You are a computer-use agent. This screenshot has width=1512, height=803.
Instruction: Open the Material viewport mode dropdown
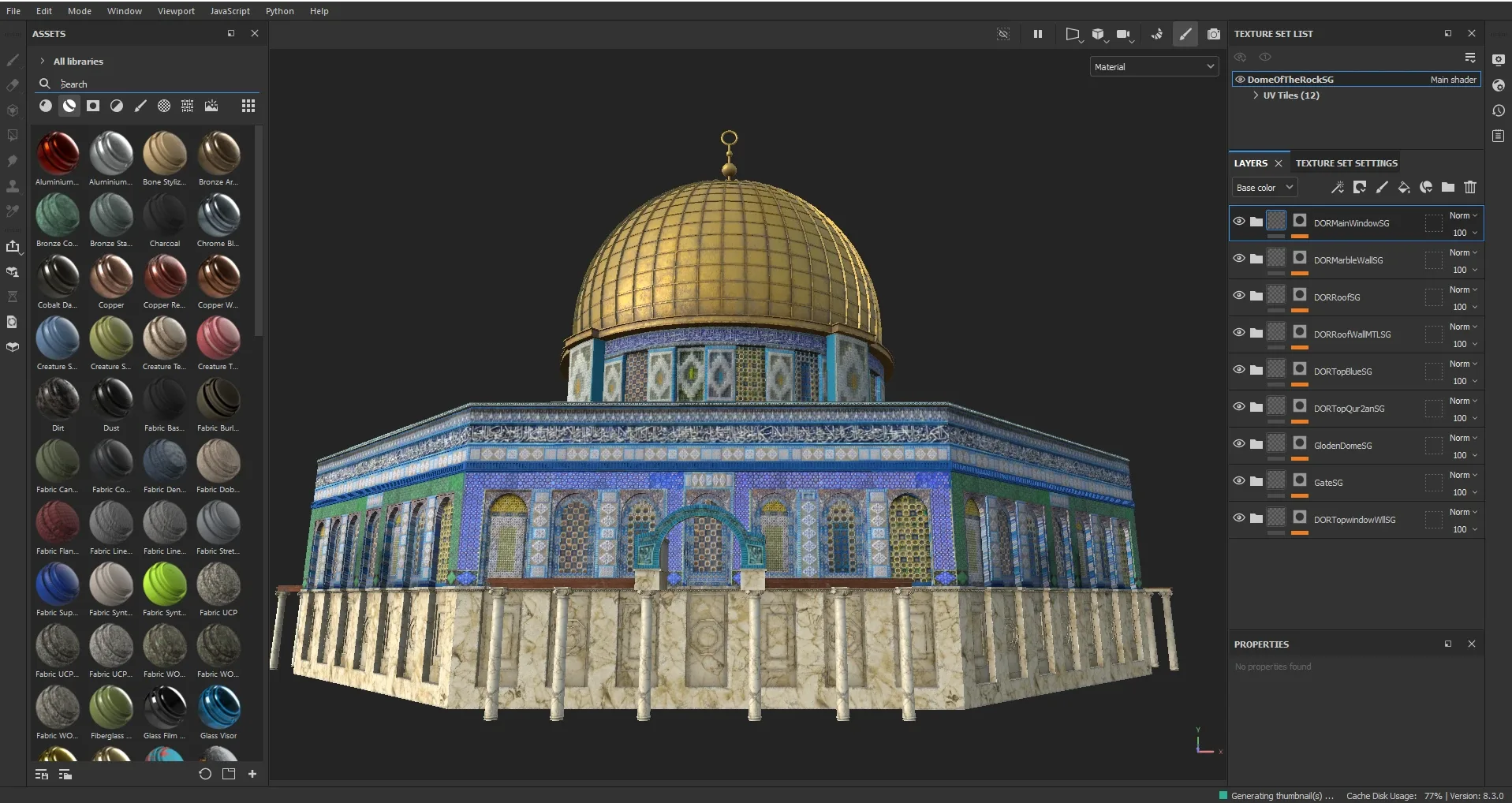click(1154, 67)
